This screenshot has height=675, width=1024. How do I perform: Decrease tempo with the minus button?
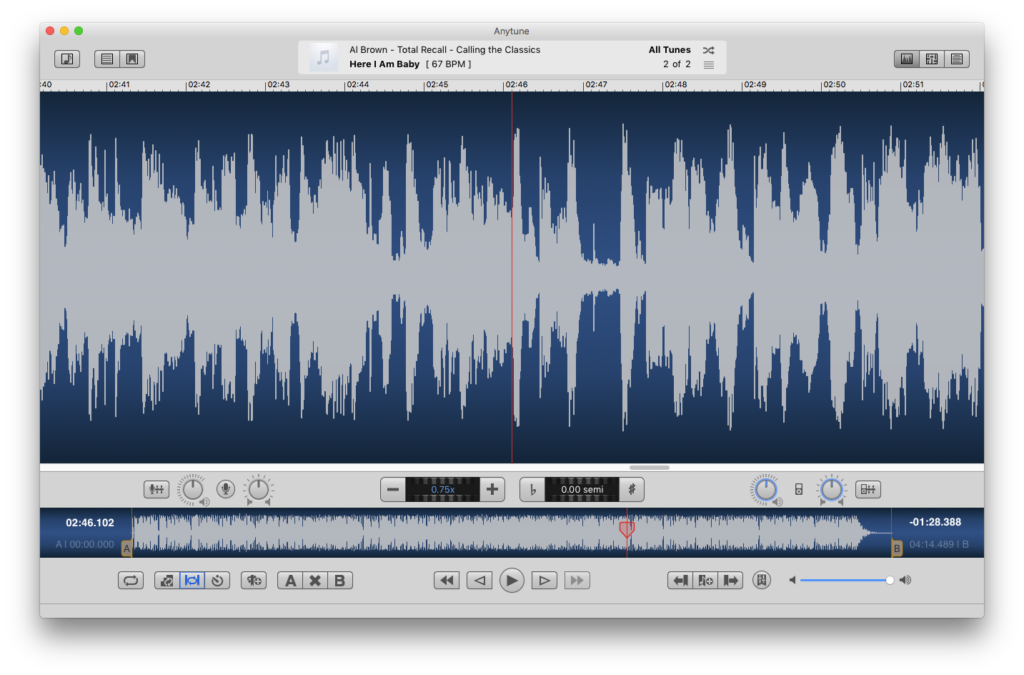[392, 489]
